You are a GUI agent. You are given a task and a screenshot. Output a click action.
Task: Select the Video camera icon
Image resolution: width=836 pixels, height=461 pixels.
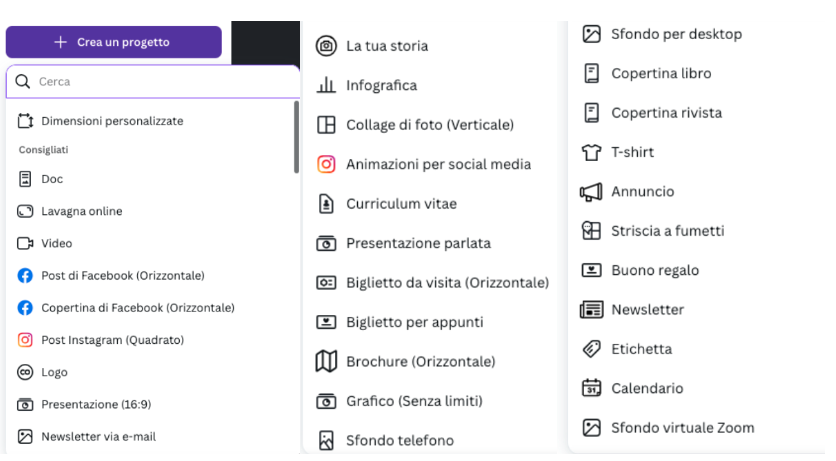point(25,243)
